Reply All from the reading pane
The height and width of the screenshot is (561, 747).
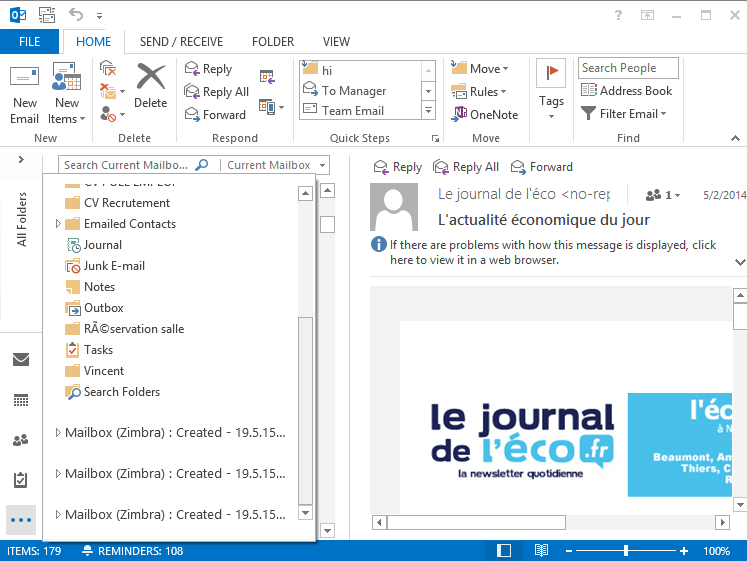pyautogui.click(x=466, y=167)
